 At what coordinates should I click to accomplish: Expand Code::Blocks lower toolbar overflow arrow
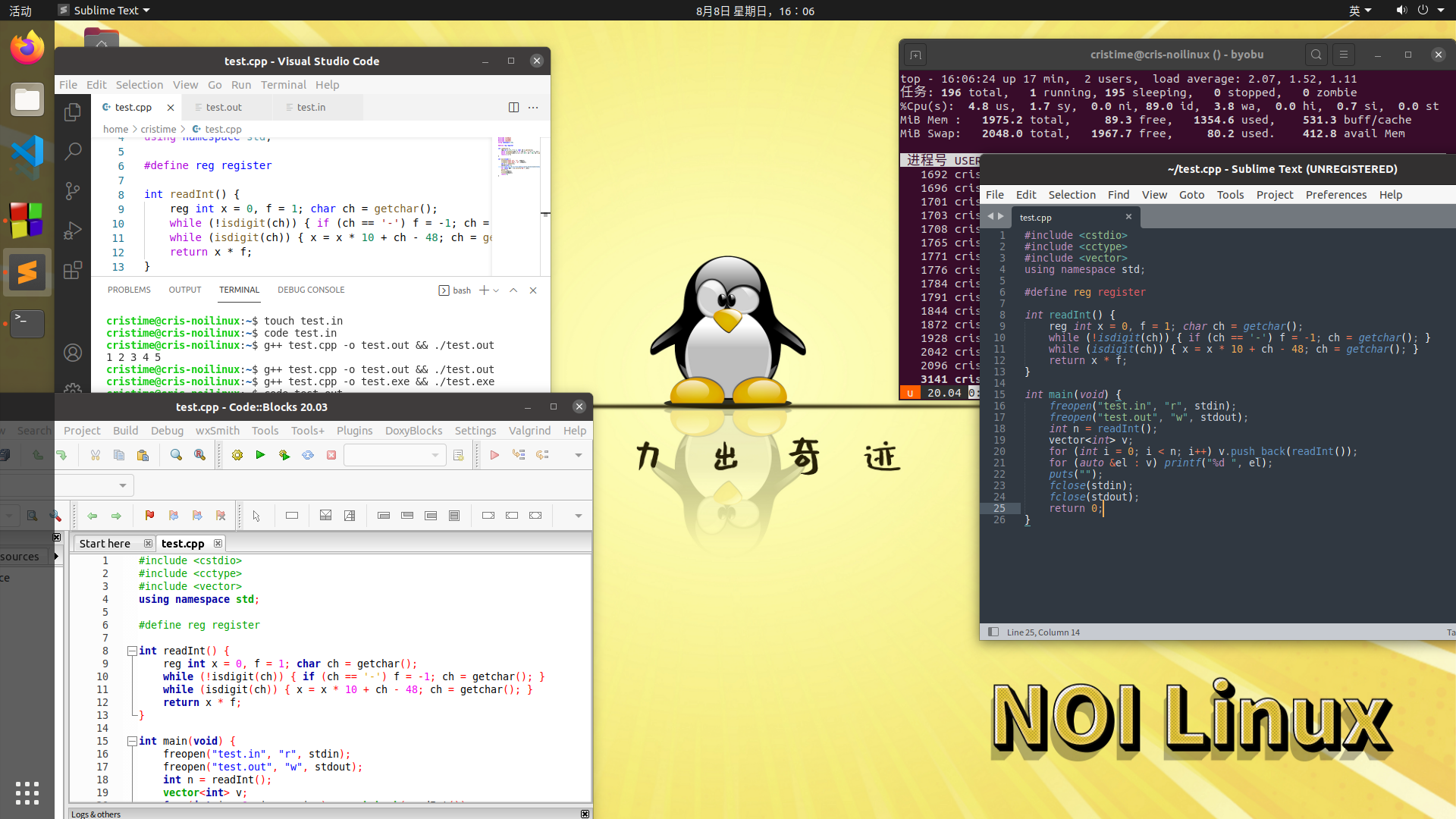(578, 516)
